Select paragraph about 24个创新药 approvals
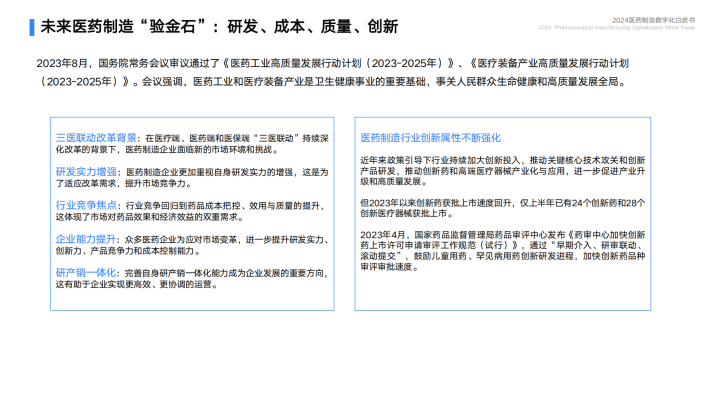710x399 pixels. click(503, 208)
